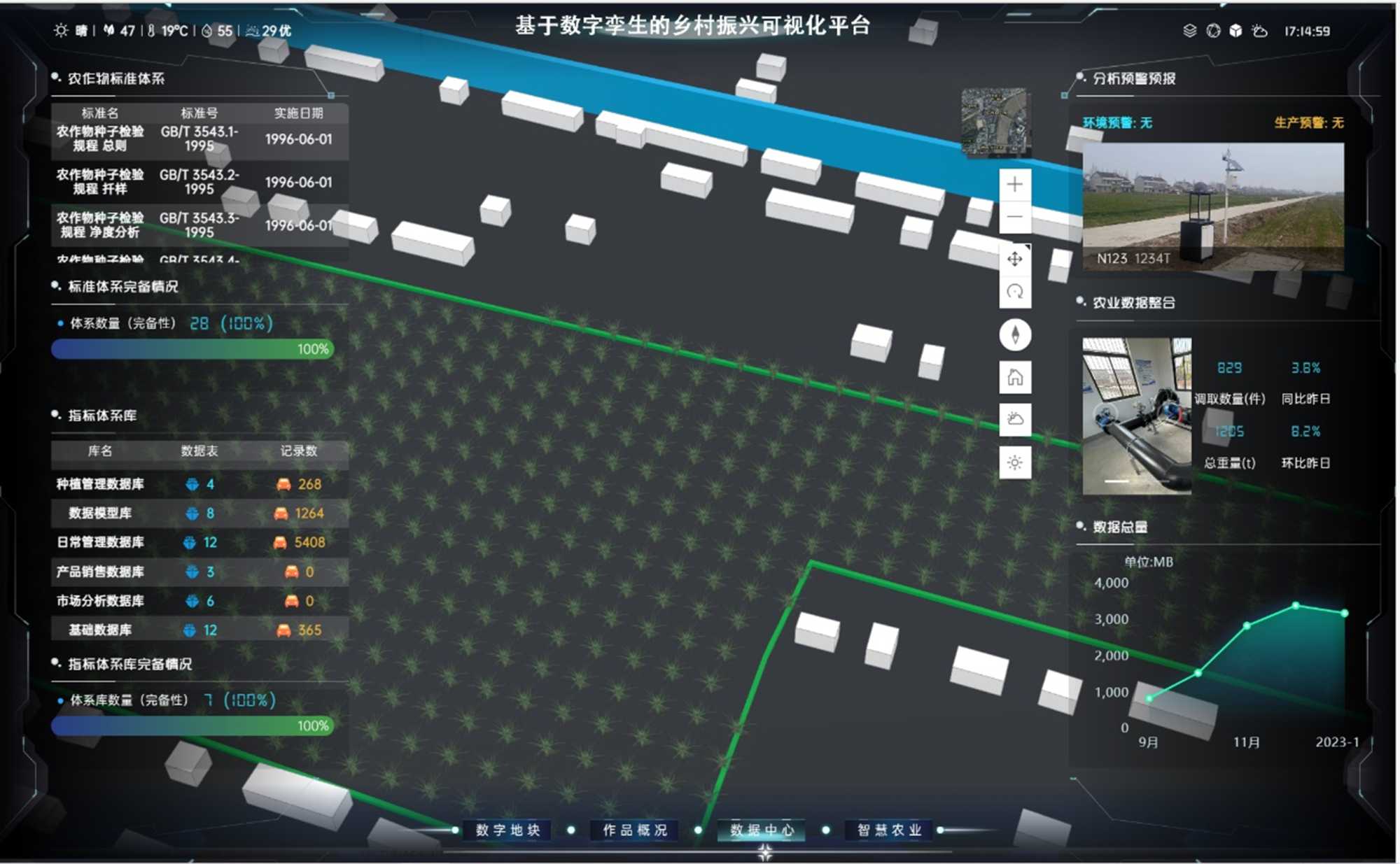This screenshot has height=864, width=1400.
Task: Click the zoom in plus button
Action: click(x=1014, y=185)
